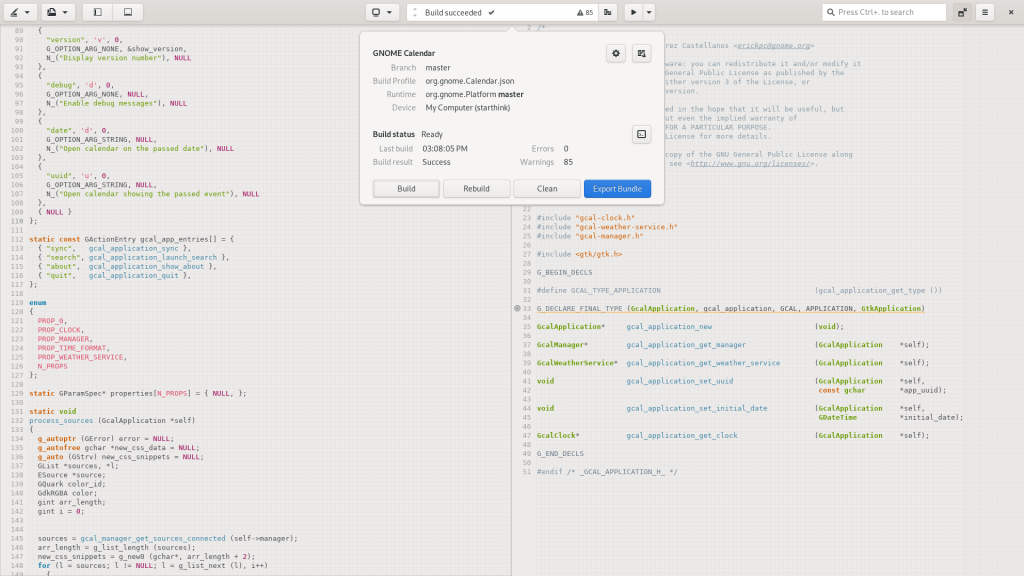1024x576 pixels.
Task: Click the GNOME Calendar popover title
Action: [x=404, y=54]
